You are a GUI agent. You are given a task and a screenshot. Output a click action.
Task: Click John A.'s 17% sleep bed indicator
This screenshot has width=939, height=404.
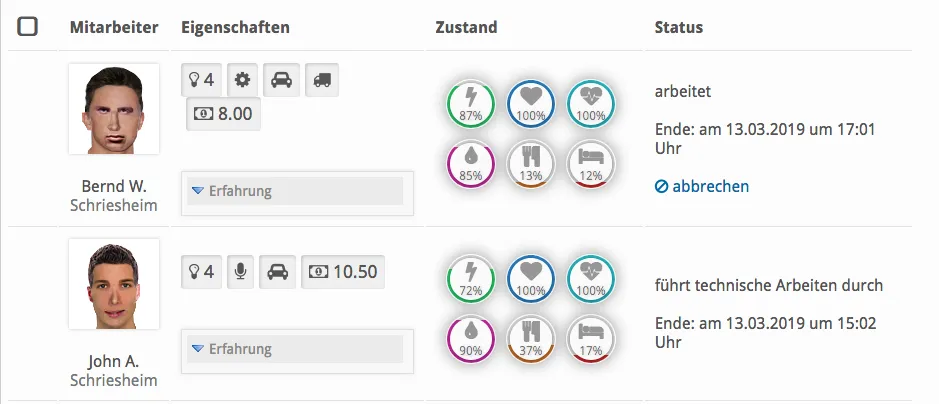pos(591,337)
